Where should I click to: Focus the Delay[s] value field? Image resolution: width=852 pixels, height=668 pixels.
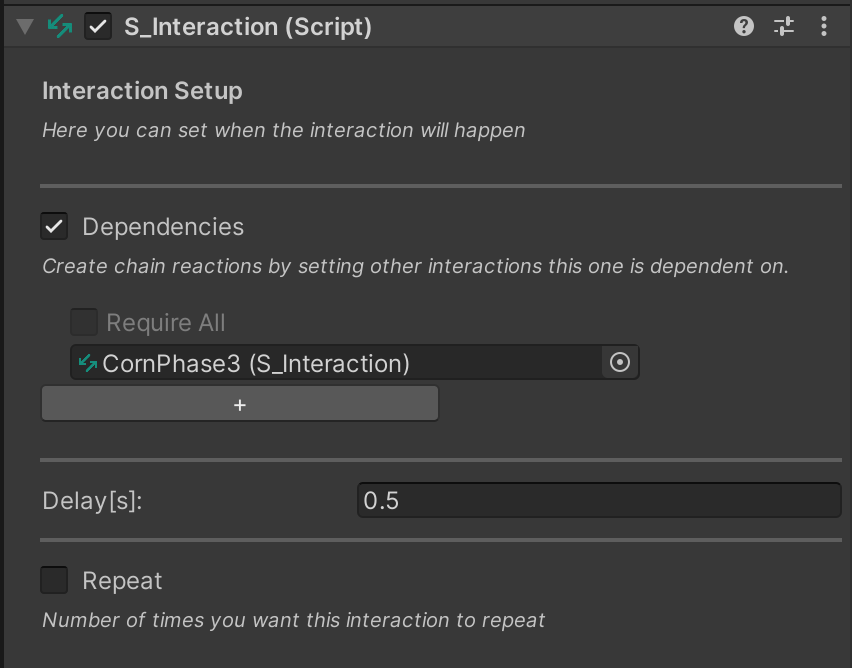coord(598,501)
